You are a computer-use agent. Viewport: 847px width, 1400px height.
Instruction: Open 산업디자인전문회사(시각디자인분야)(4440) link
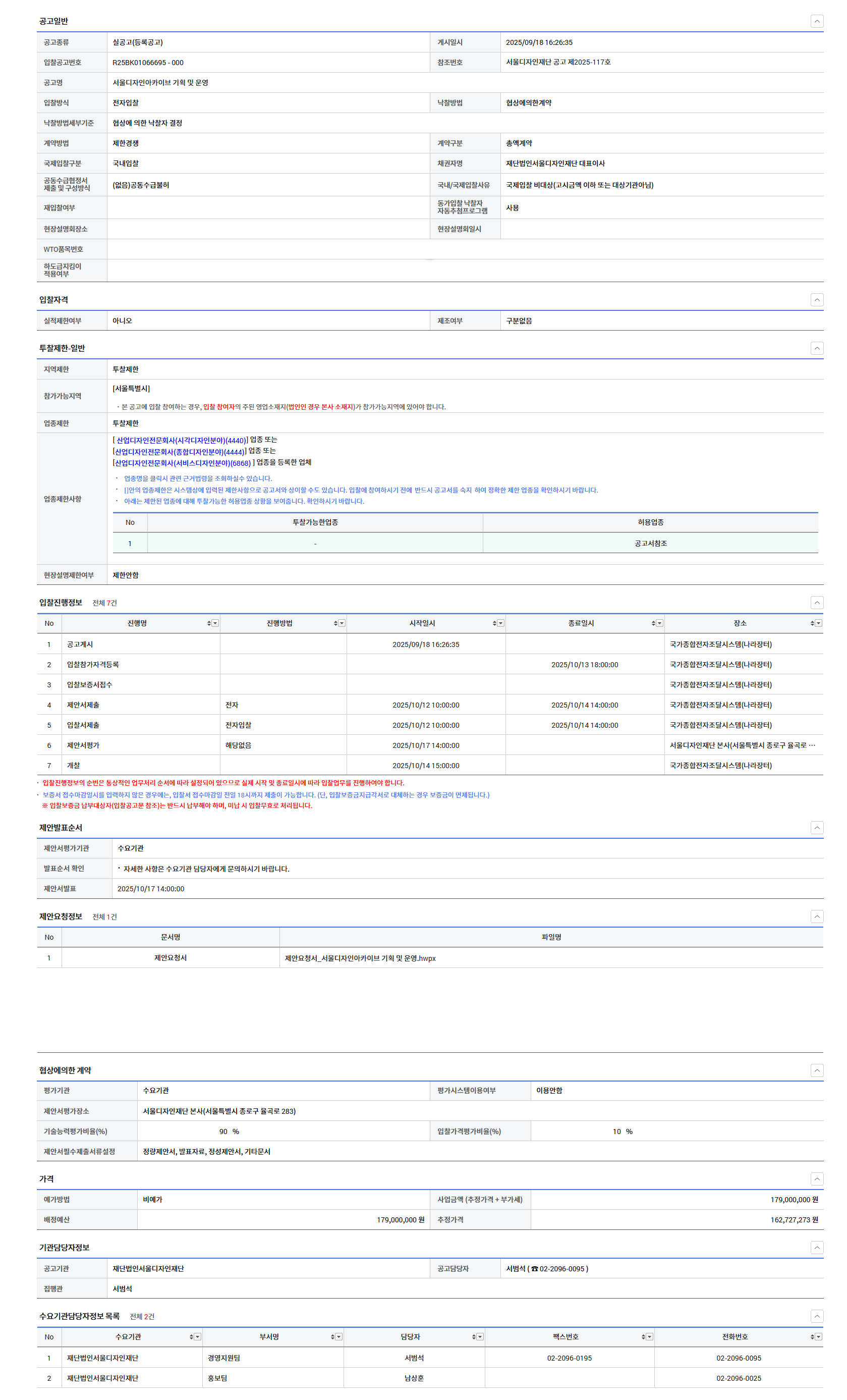pyautogui.click(x=180, y=441)
